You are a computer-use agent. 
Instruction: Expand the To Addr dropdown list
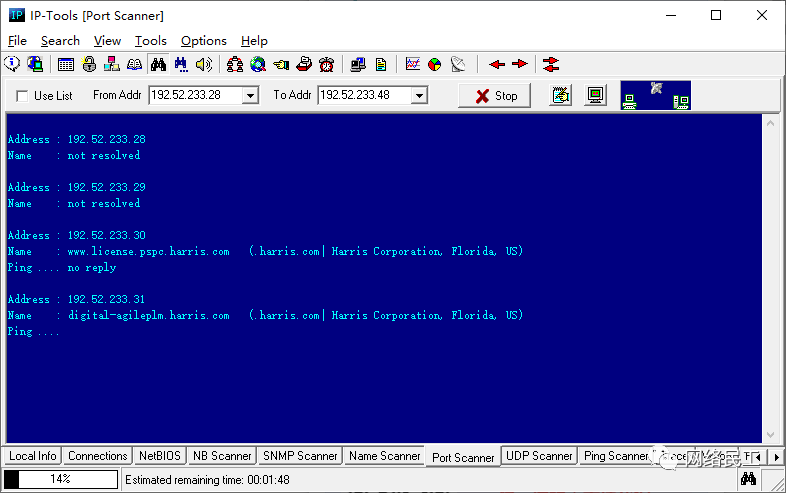[x=420, y=95]
